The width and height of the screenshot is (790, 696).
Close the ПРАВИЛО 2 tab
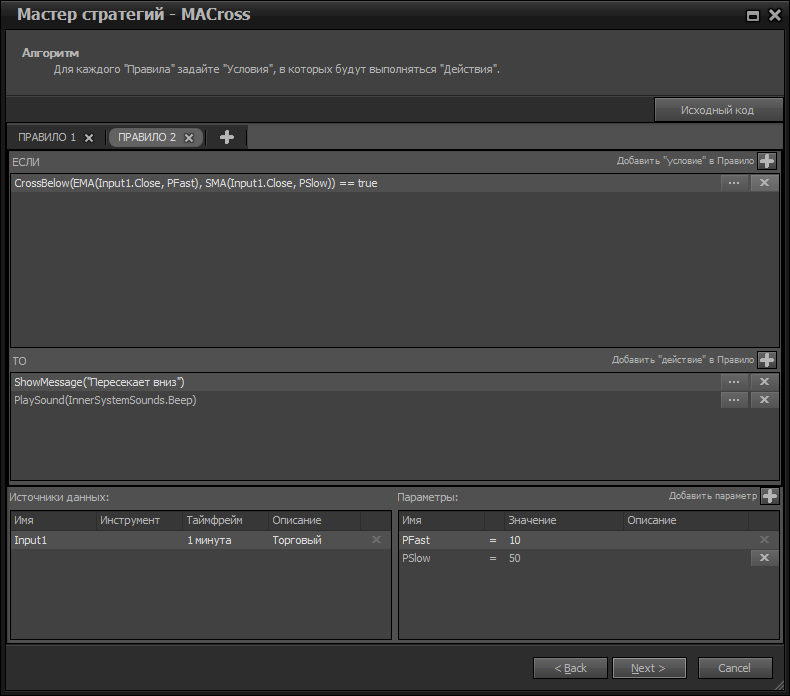click(189, 138)
